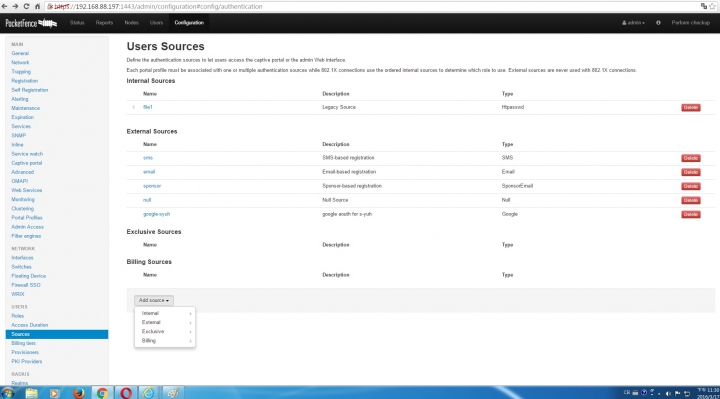Expand External submenu in Add source
Image resolution: width=720 pixels, height=399 pixels.
coord(165,322)
